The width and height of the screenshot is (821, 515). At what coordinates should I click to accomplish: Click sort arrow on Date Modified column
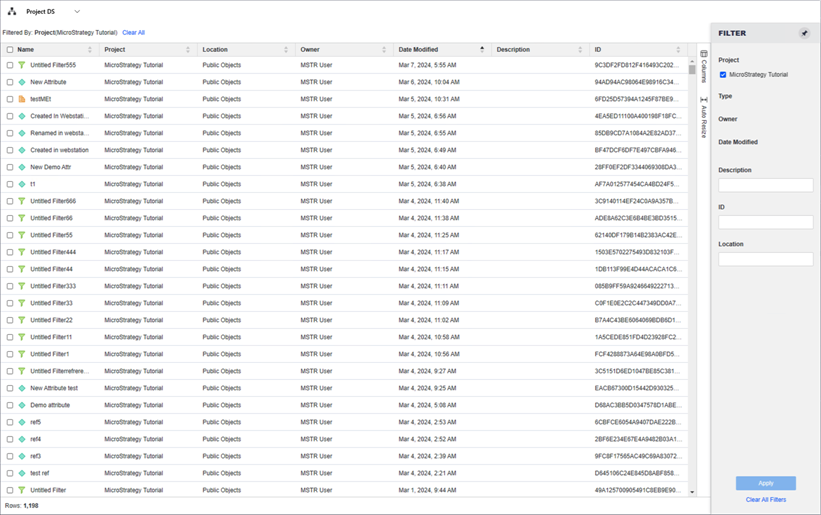[x=482, y=49]
